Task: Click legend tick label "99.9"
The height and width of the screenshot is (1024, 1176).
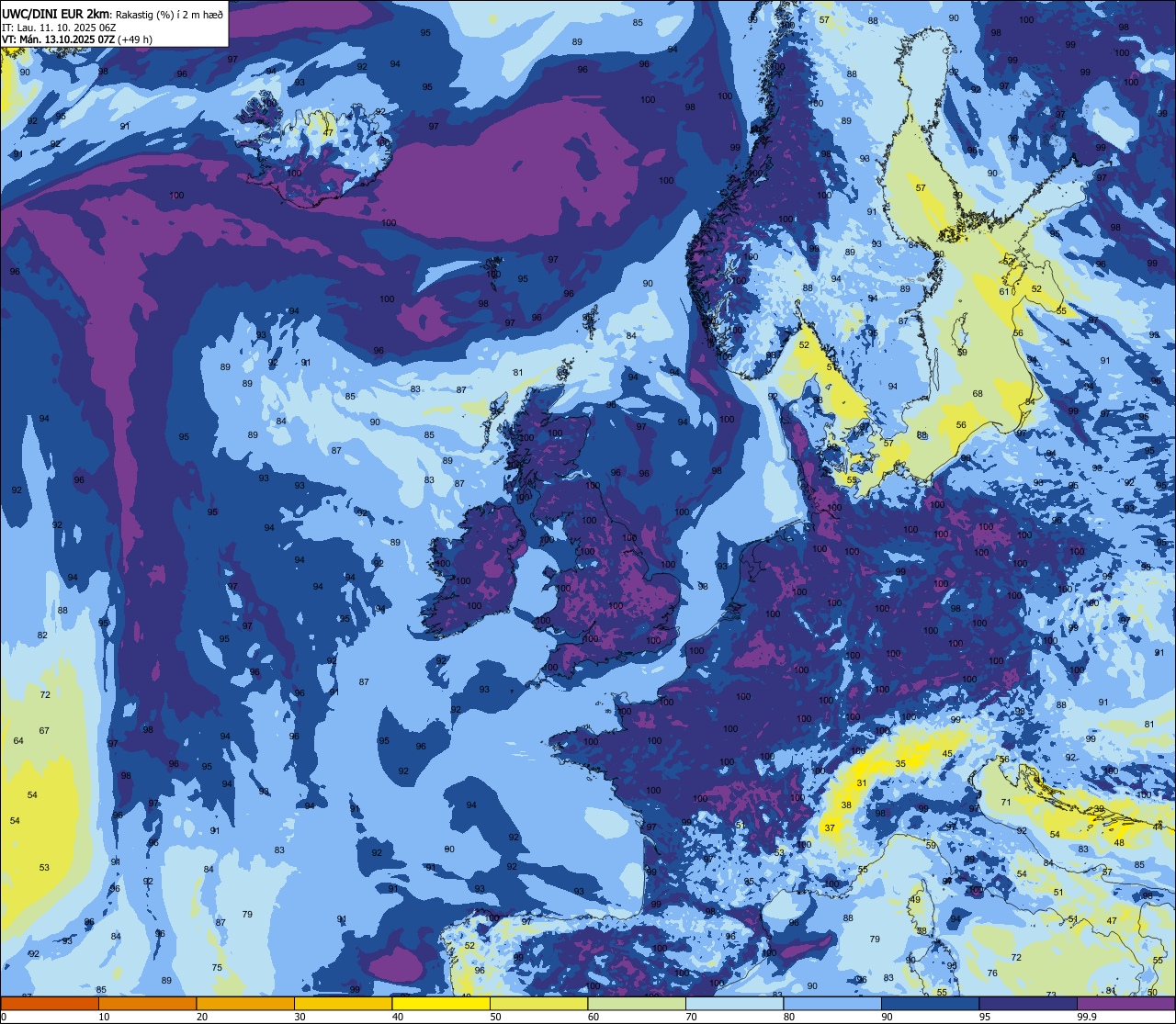Action: pos(1087,1017)
